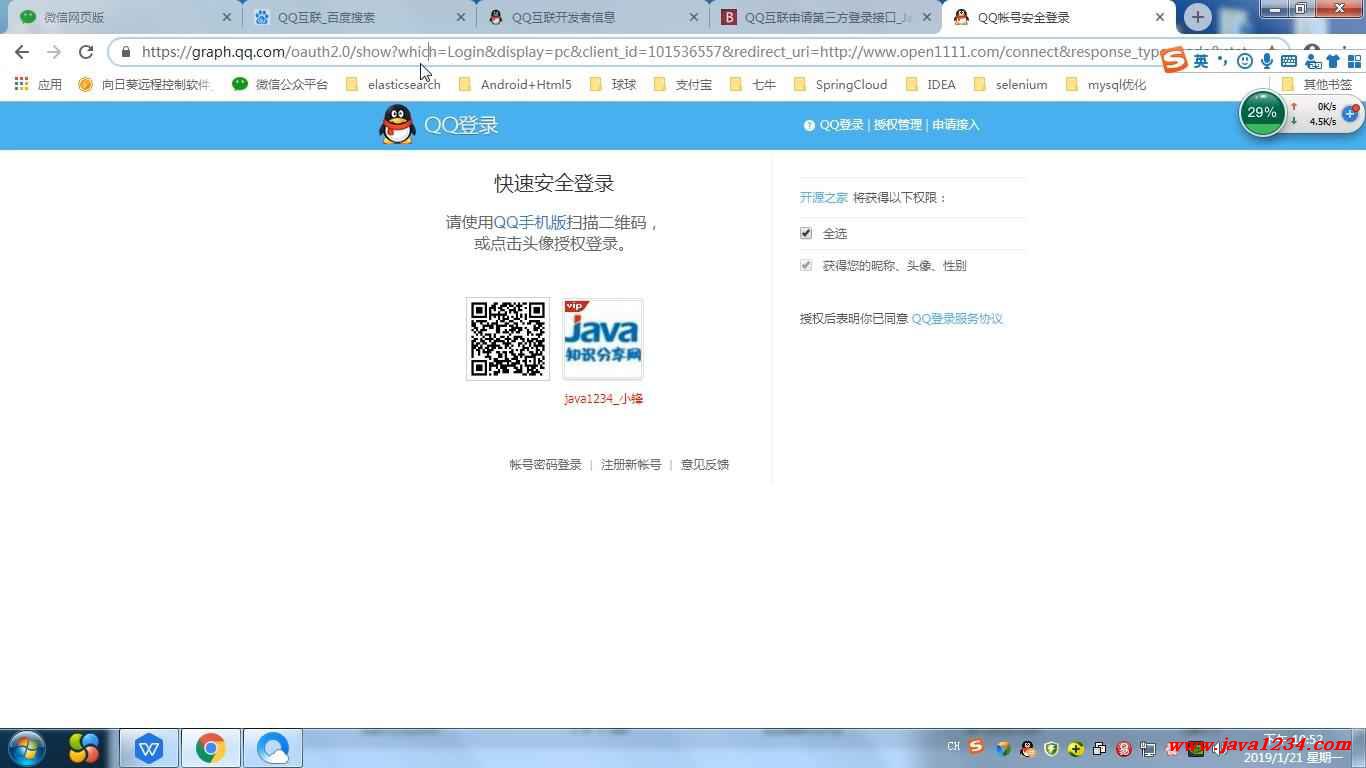1366x768 pixels.
Task: Expand the 其他书签 folder
Action: [x=1317, y=85]
